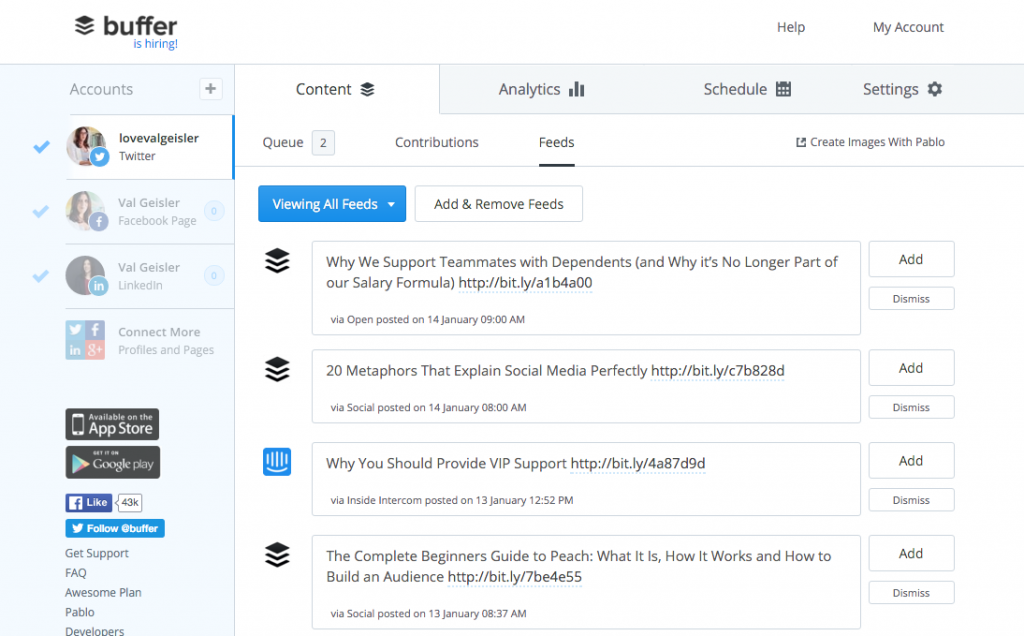
Task: Add the VIP Support post
Action: [911, 460]
